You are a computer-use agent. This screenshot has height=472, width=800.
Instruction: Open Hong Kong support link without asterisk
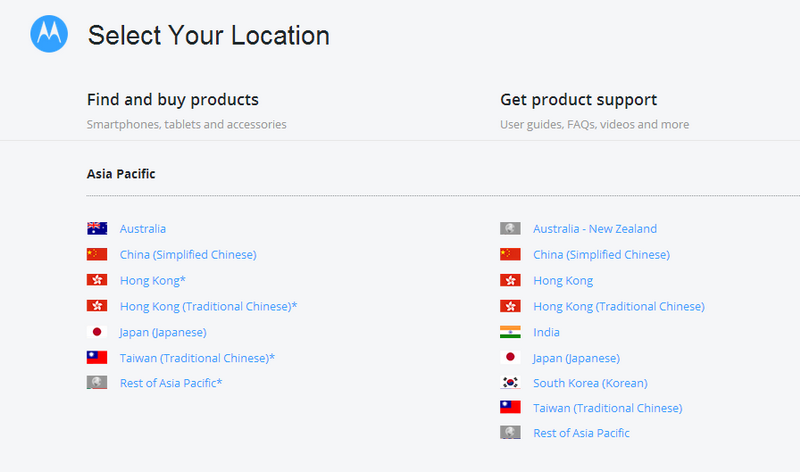(x=563, y=281)
